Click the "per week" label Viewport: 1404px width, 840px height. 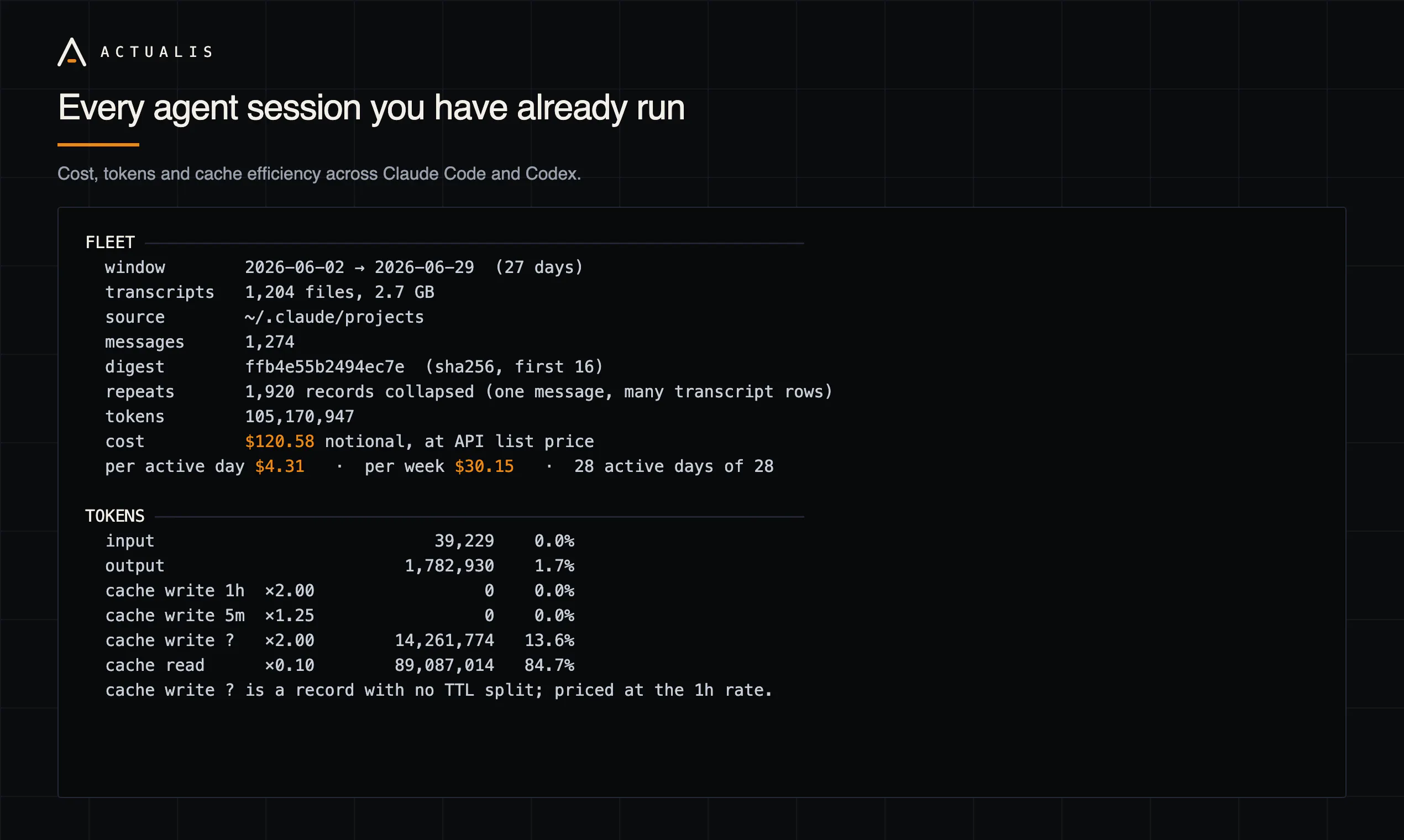pos(404,466)
